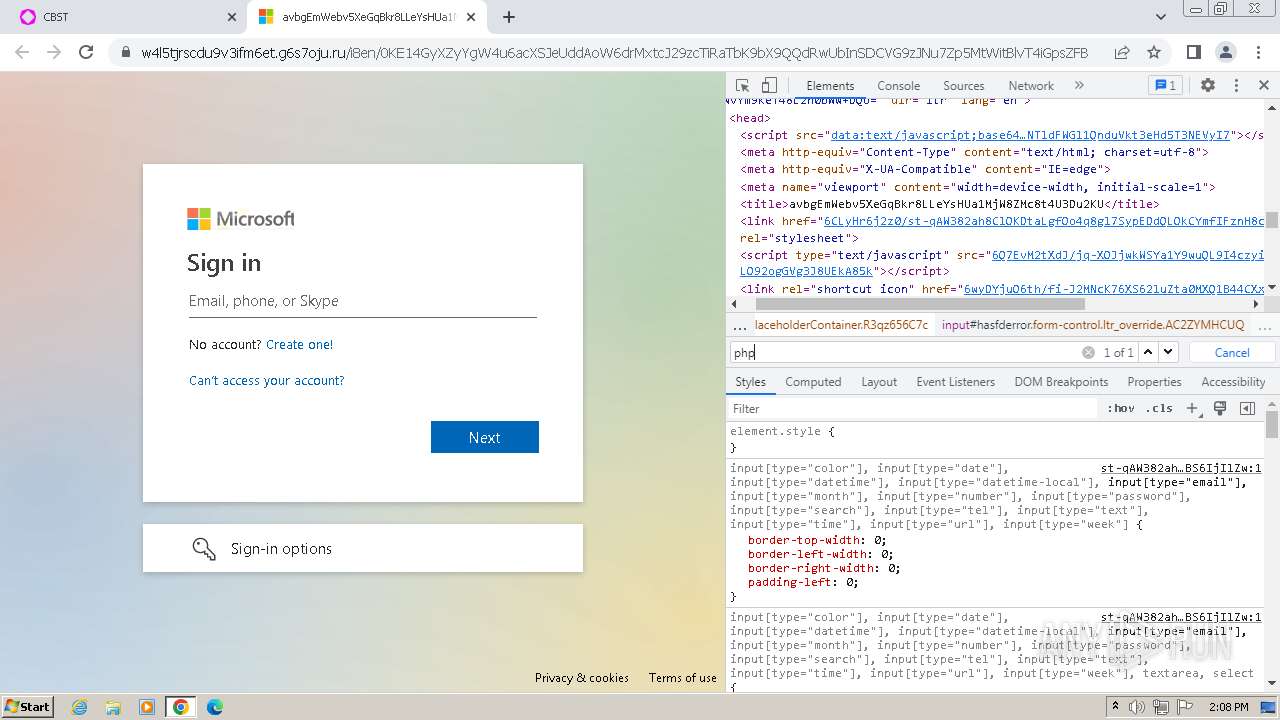Viewport: 1280px width, 720px height.
Task: Reload the page with the refresh icon
Action: tap(86, 52)
